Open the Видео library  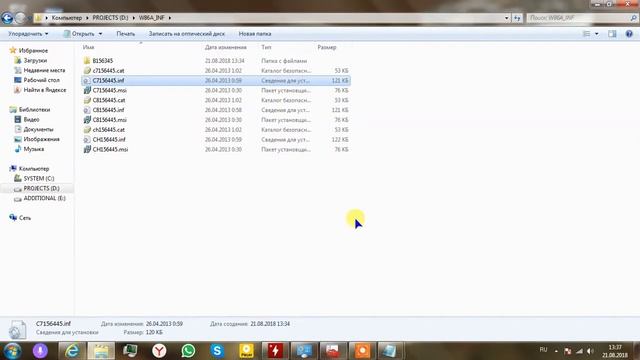tap(31, 120)
